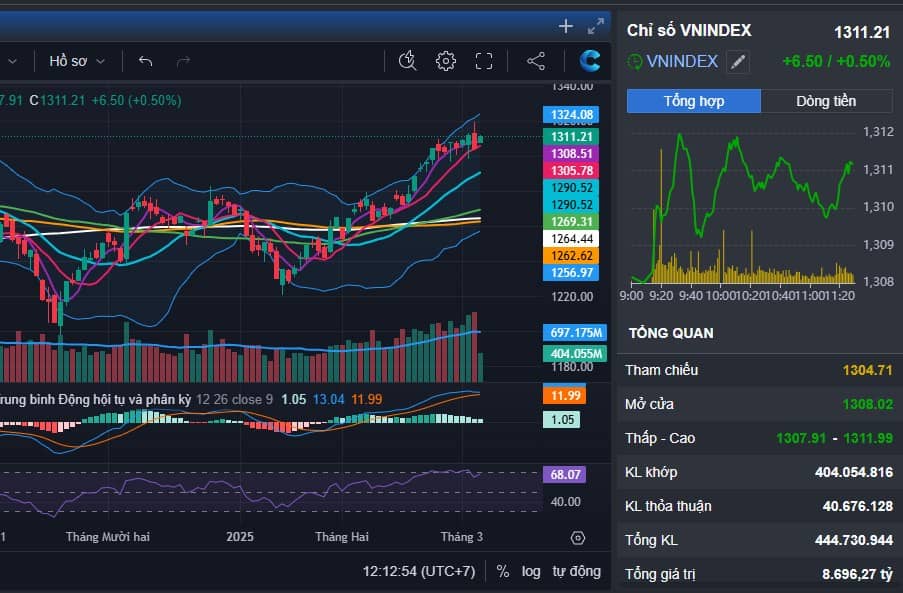Viewport: 903px width, 593px height.
Task: Share the chart
Action: pyautogui.click(x=536, y=61)
